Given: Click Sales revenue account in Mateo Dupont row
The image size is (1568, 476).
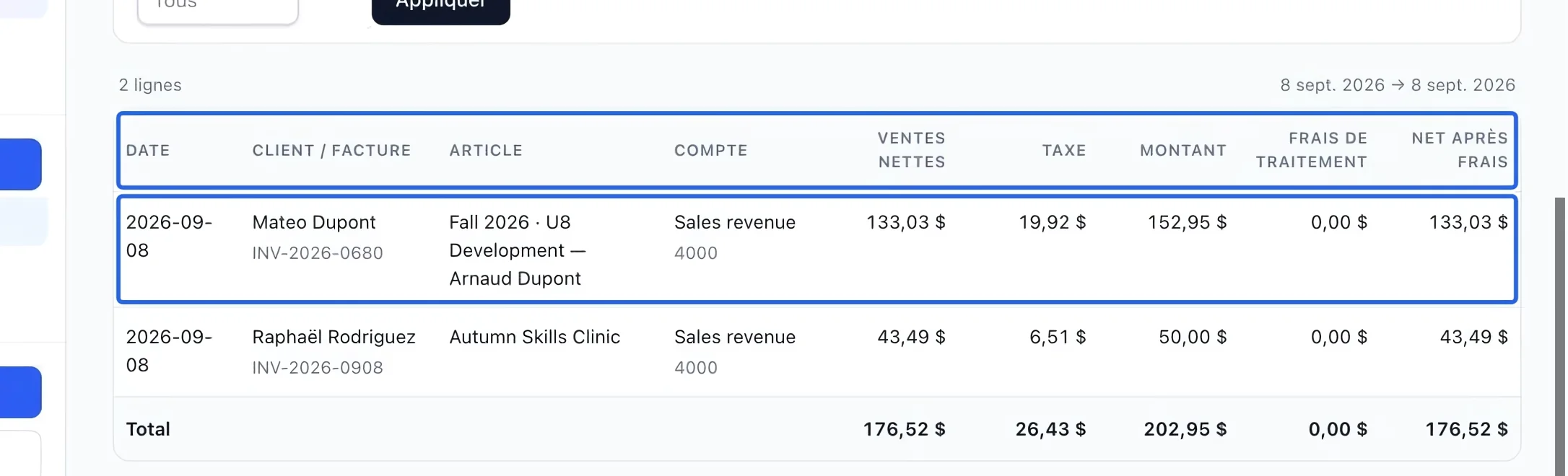Looking at the screenshot, I should point(735,222).
